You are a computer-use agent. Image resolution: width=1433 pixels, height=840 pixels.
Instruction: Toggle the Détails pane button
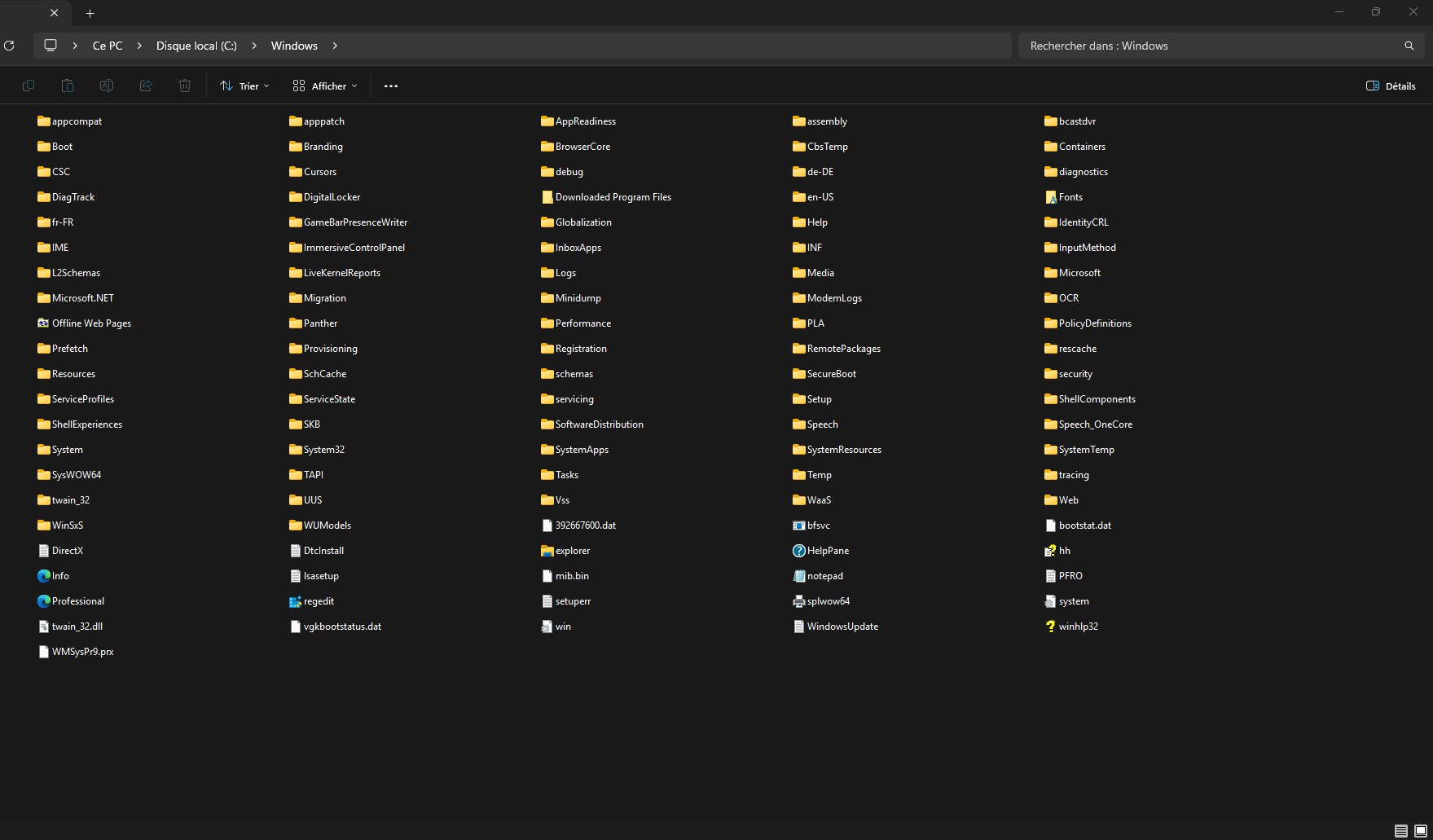pos(1391,86)
